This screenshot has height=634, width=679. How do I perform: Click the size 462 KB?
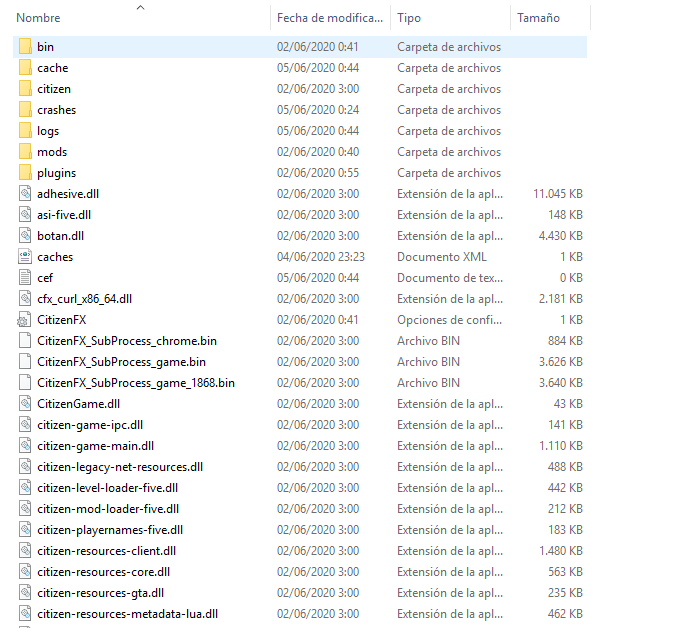566,614
